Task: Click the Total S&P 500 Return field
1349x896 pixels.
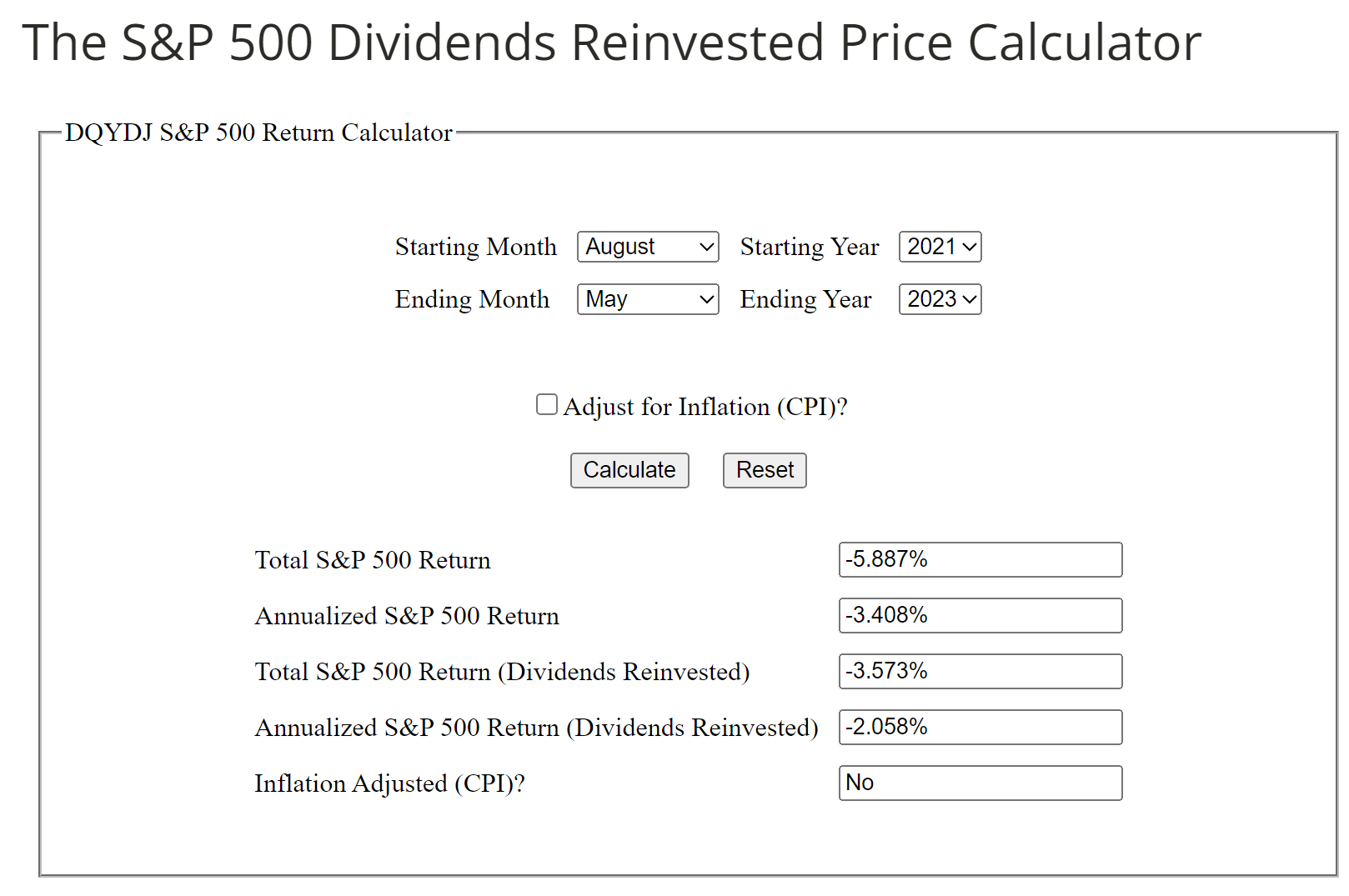Action: 980,559
